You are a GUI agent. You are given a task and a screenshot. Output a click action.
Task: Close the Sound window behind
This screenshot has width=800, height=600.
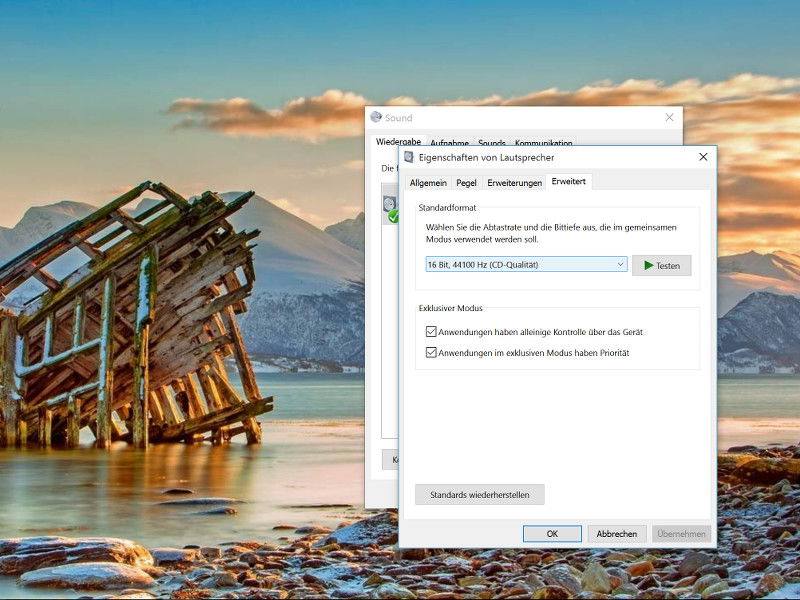click(x=669, y=117)
